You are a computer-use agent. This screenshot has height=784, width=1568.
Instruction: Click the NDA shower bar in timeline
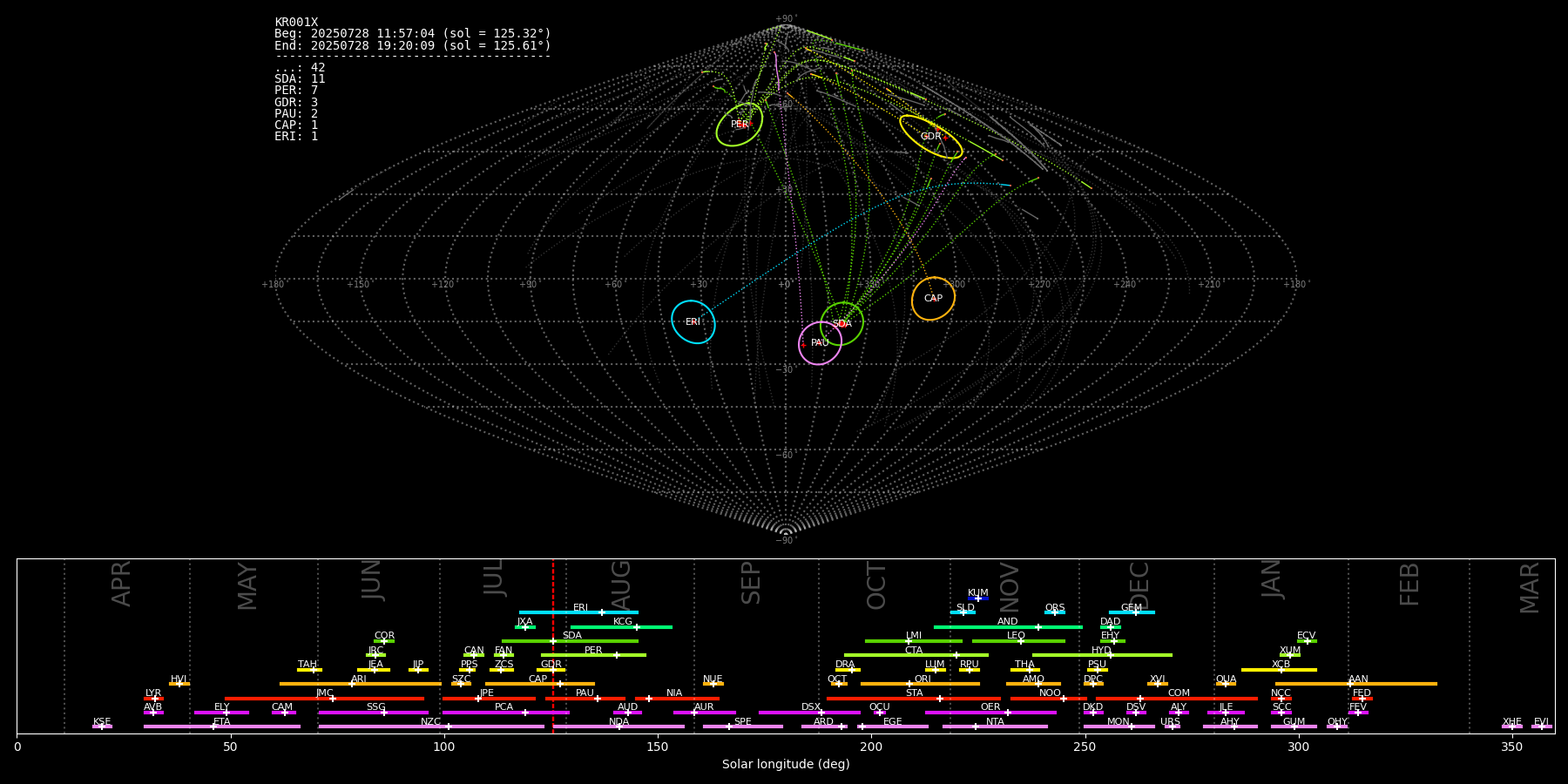[x=618, y=727]
